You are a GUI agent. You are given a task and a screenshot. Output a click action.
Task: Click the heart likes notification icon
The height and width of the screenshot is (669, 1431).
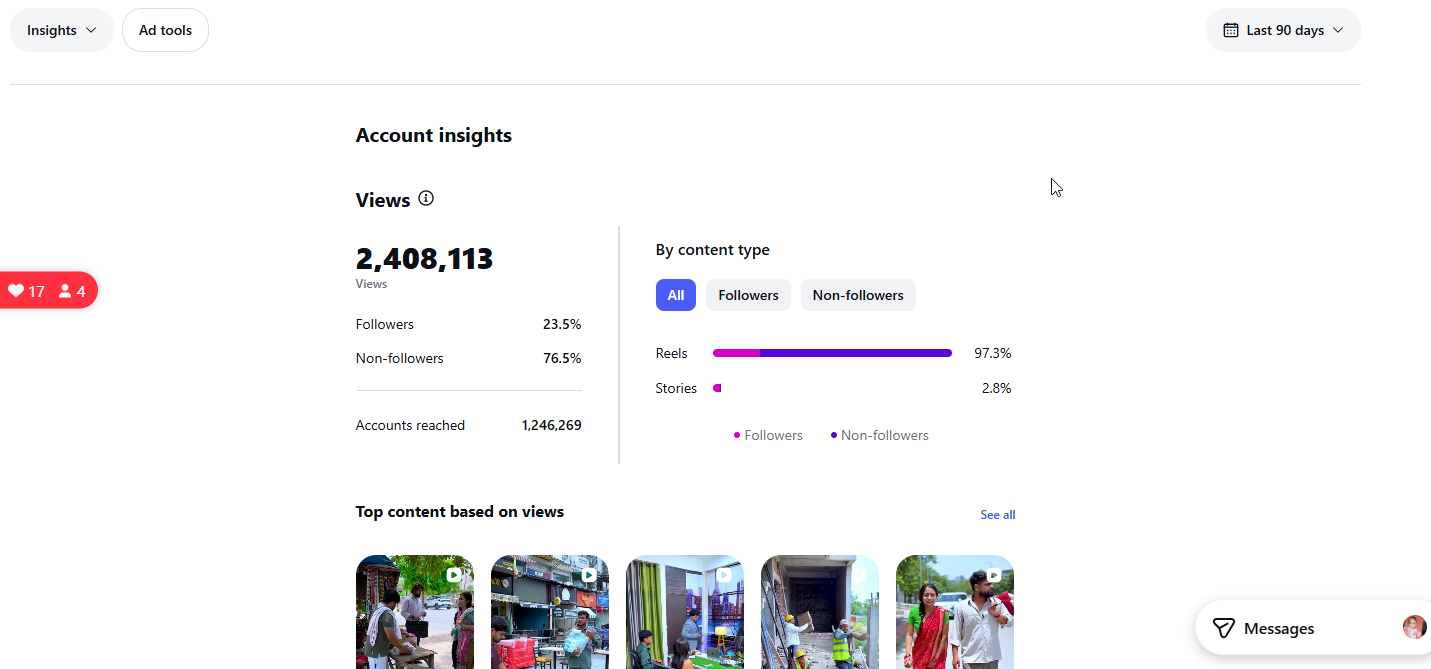16,291
